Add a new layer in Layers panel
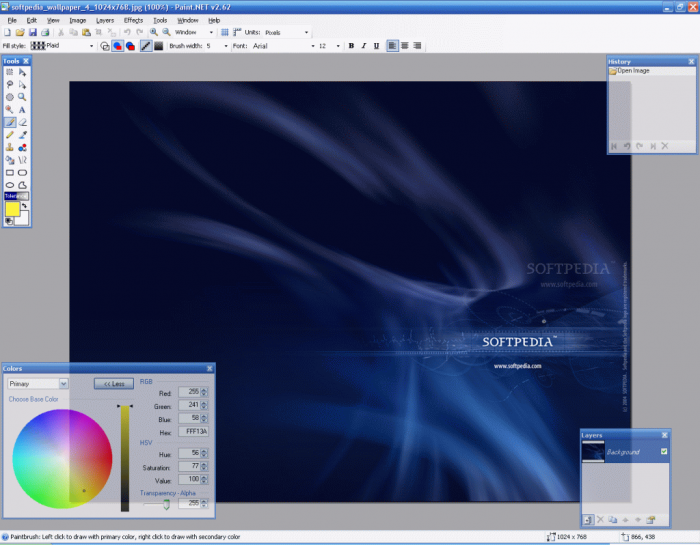The width and height of the screenshot is (700, 545). coord(588,520)
